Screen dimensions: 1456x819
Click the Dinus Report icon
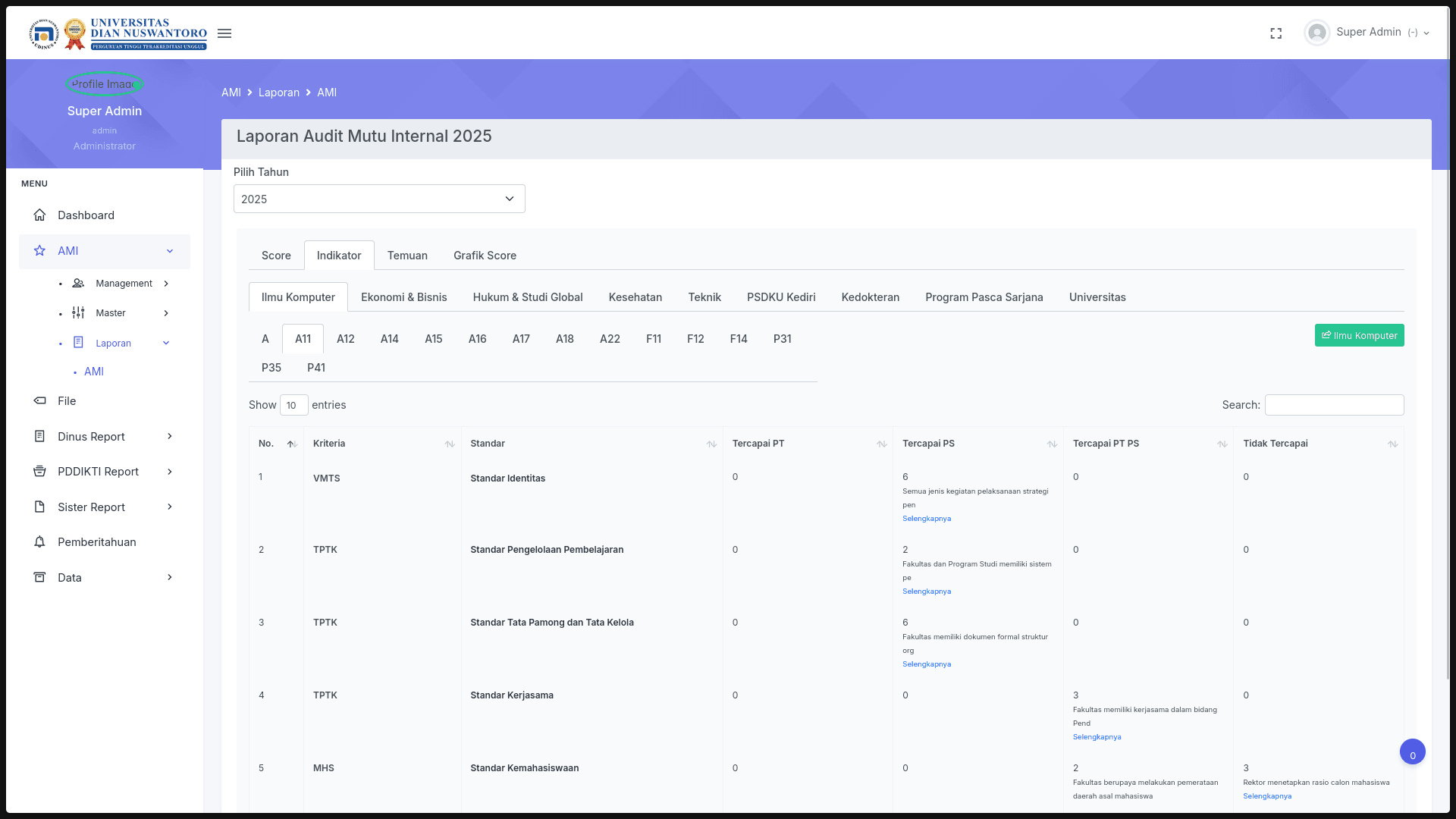[x=40, y=437]
